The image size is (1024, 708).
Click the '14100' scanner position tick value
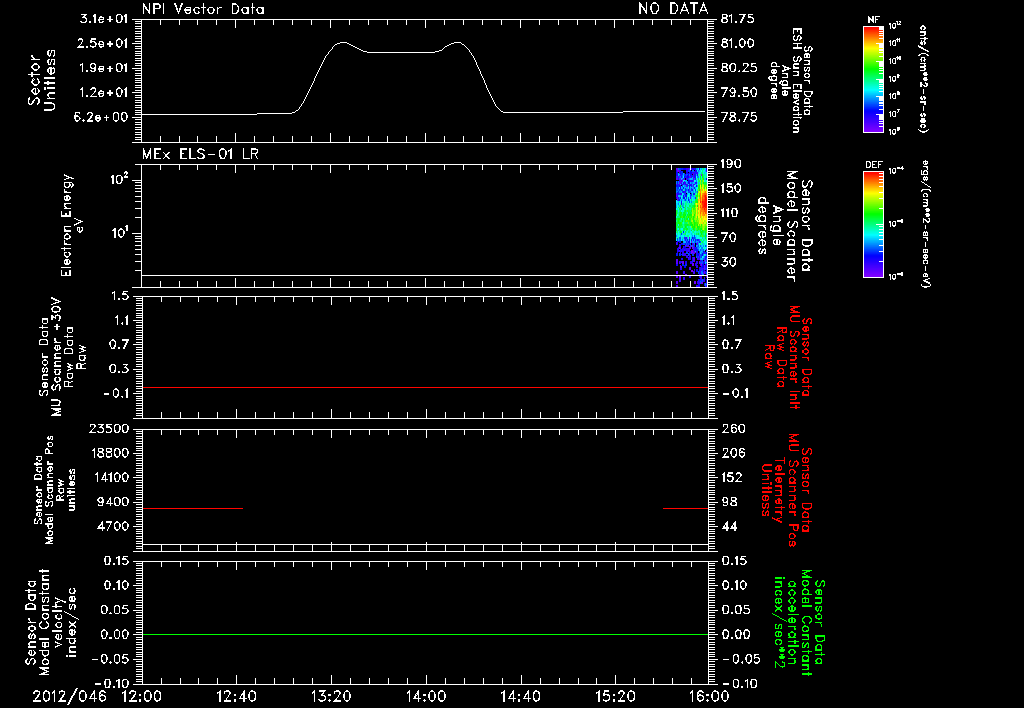[109, 477]
